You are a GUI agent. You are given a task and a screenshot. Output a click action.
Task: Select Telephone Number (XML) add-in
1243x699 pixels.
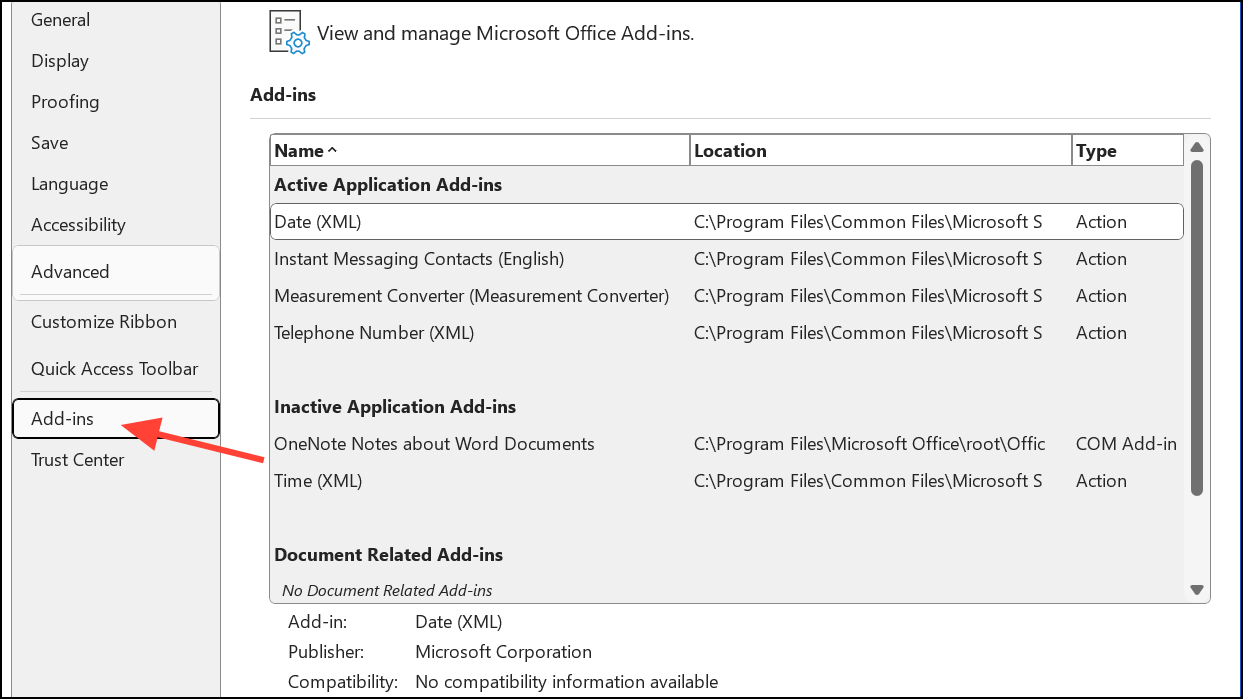click(x=727, y=333)
